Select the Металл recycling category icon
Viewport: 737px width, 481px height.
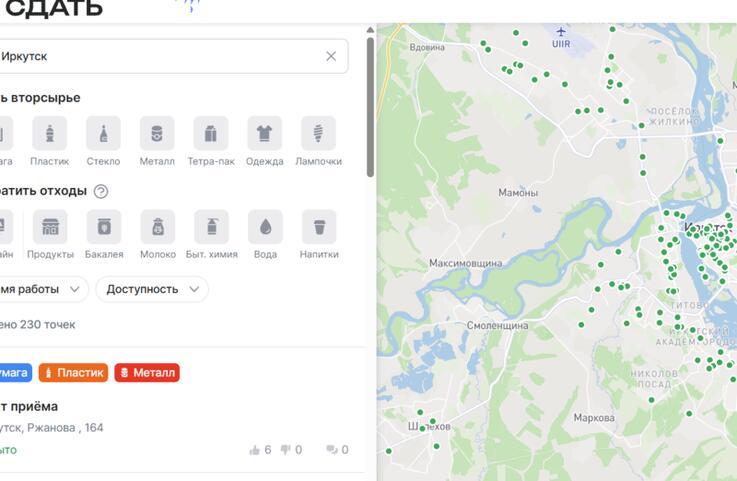pyautogui.click(x=157, y=134)
